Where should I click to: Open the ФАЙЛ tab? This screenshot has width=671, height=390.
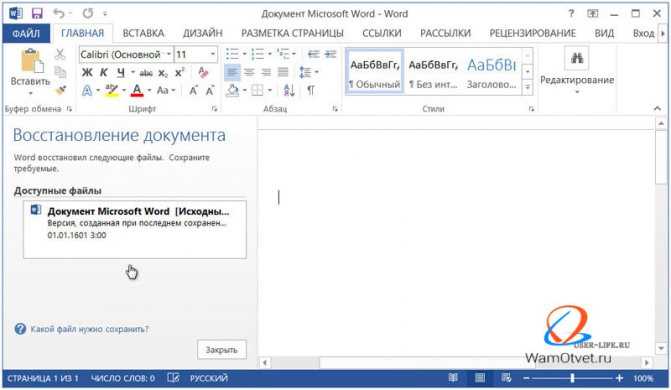pyautogui.click(x=26, y=33)
